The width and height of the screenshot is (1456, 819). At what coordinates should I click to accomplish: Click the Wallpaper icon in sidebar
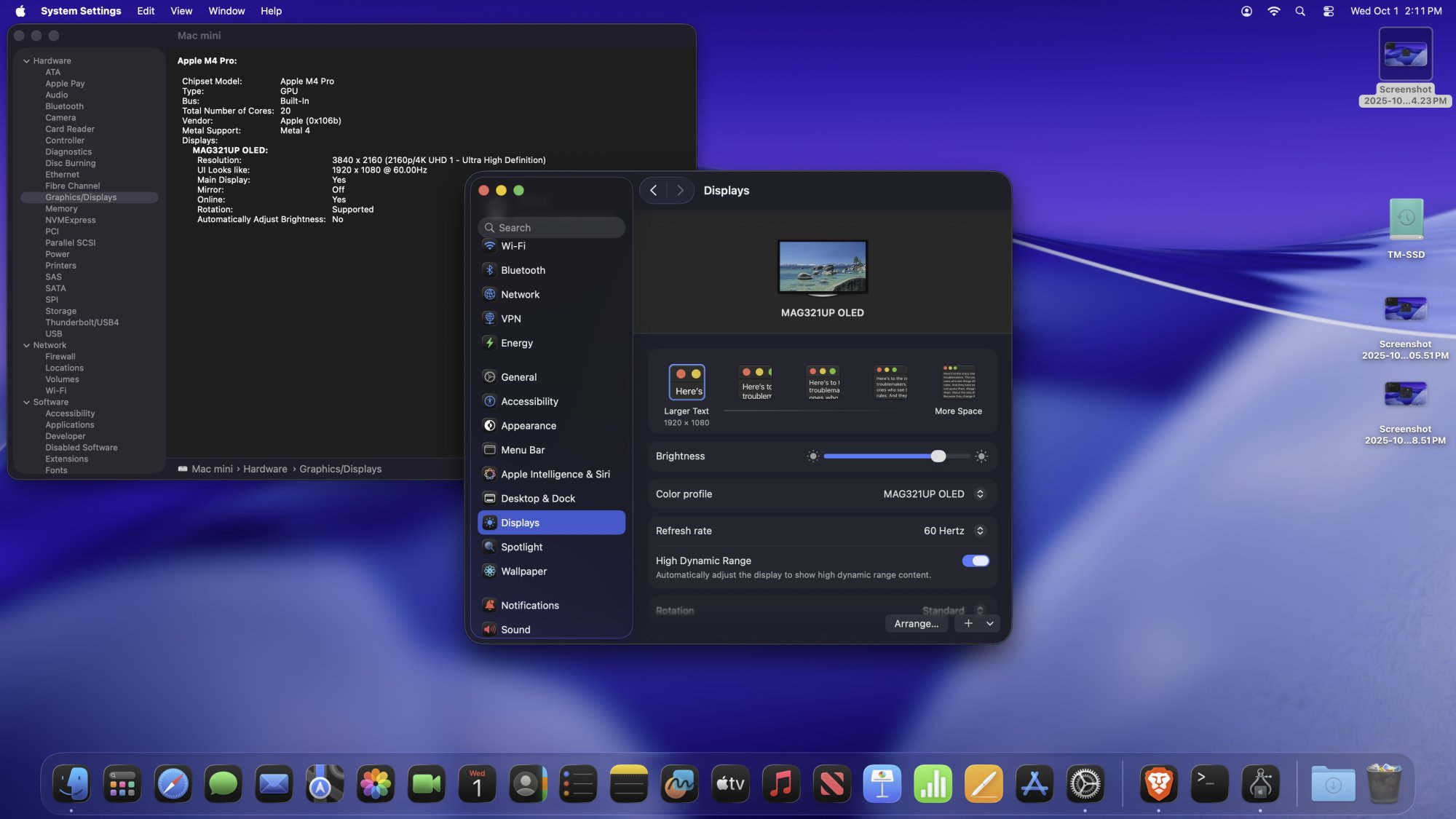coord(490,571)
